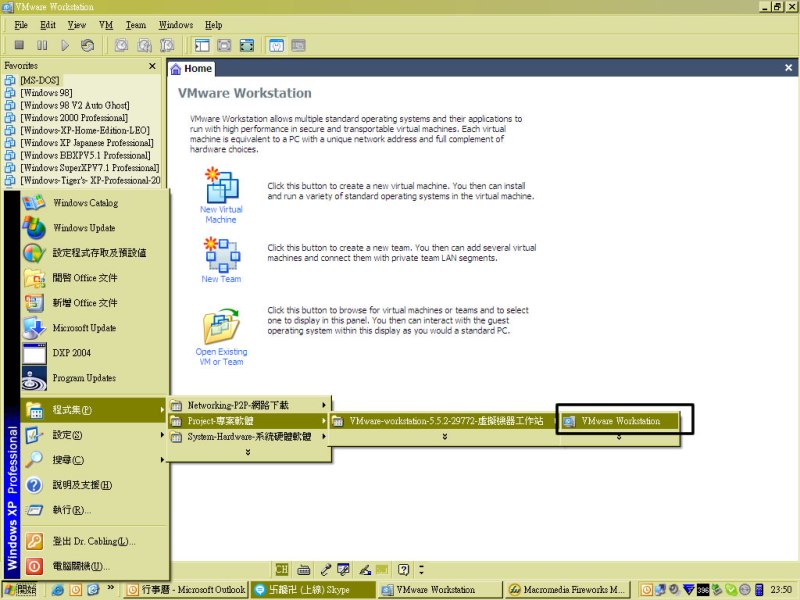Open 設定程式存取及預設值 in Start menu
This screenshot has height=600, width=800.
[94, 253]
